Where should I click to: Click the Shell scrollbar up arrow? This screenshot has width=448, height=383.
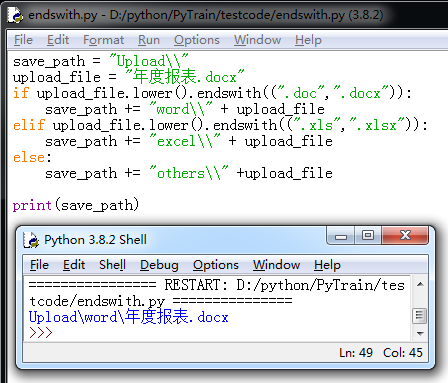pos(420,284)
